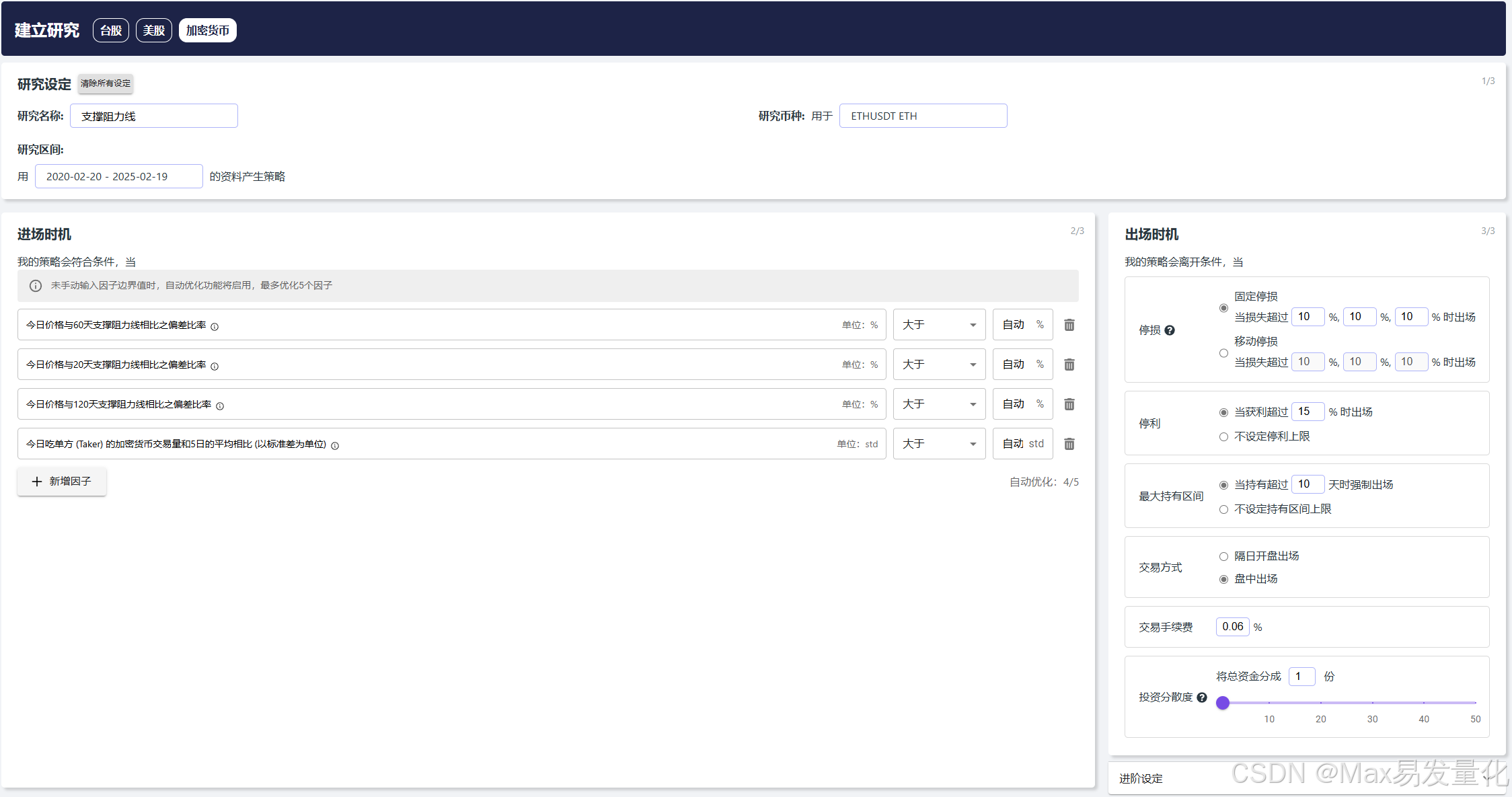The height and width of the screenshot is (797, 1512).
Task: Click the 投资分散度 slider handle
Action: 1223,703
